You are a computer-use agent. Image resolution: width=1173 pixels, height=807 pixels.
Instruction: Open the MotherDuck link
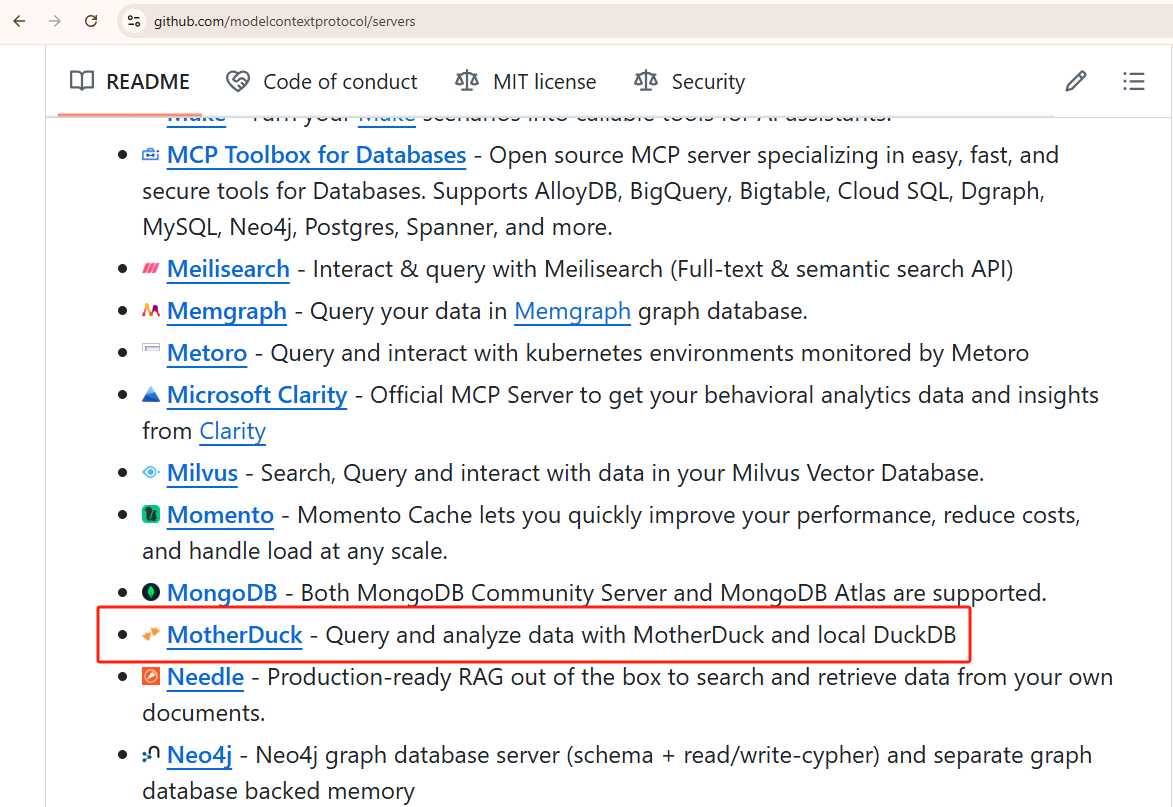(x=234, y=635)
